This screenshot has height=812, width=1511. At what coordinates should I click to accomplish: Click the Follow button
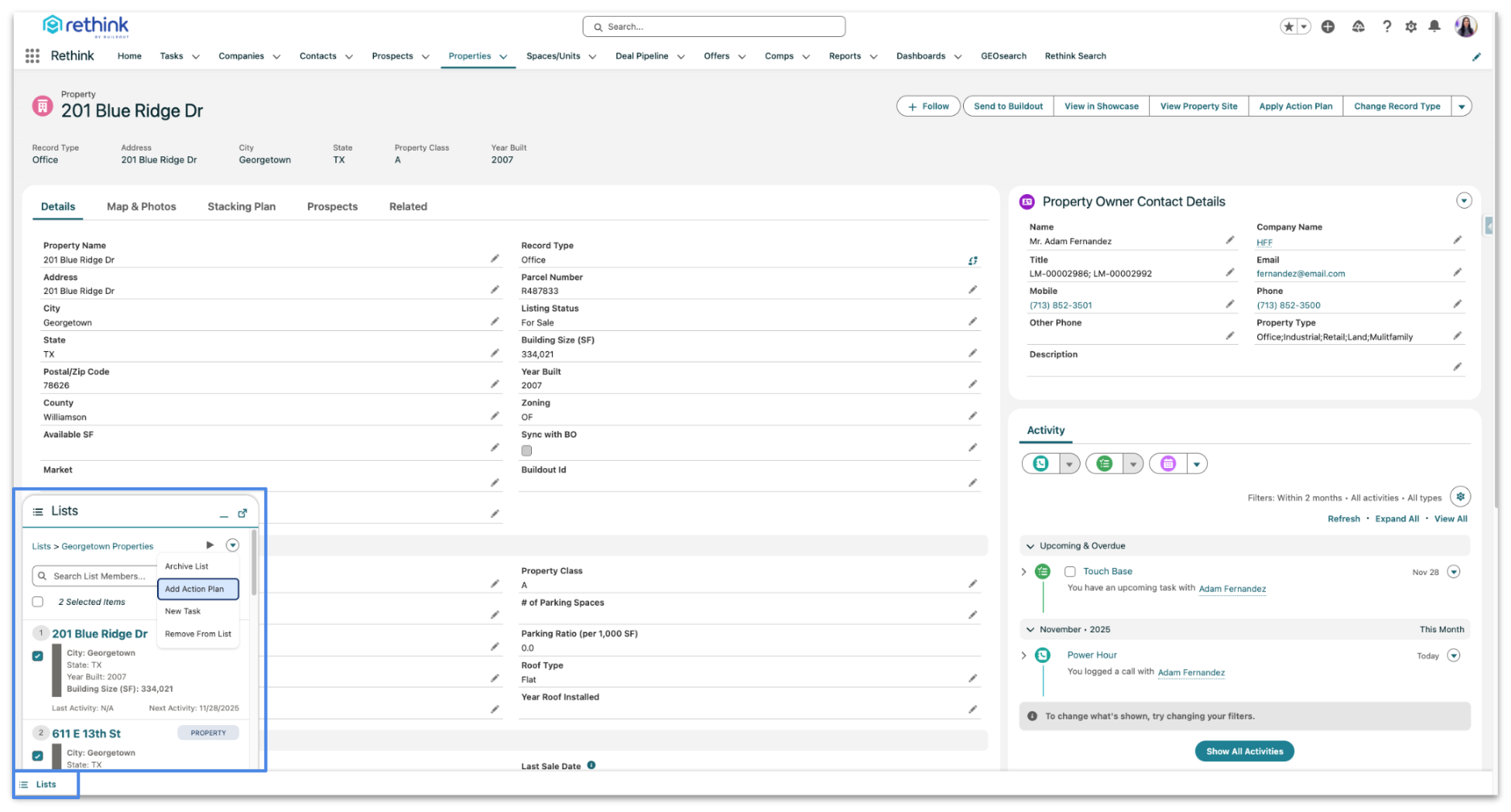pyautogui.click(x=928, y=106)
